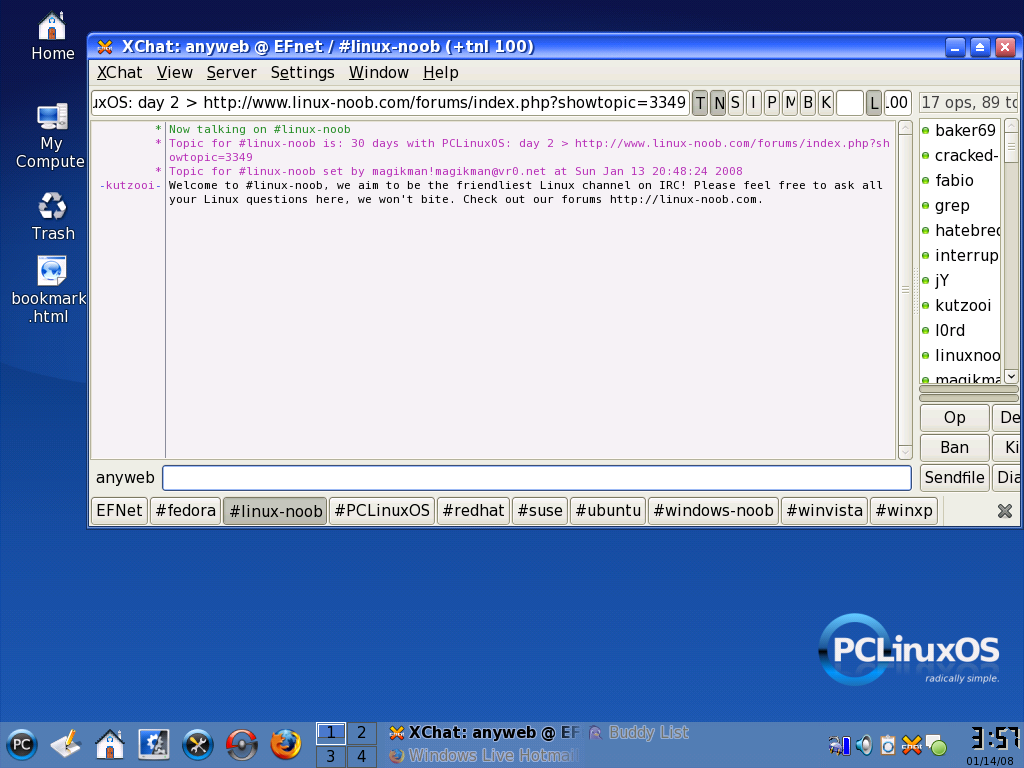Click the chat area scrollbar down arrow
This screenshot has height=768, width=1024.
coord(905,452)
